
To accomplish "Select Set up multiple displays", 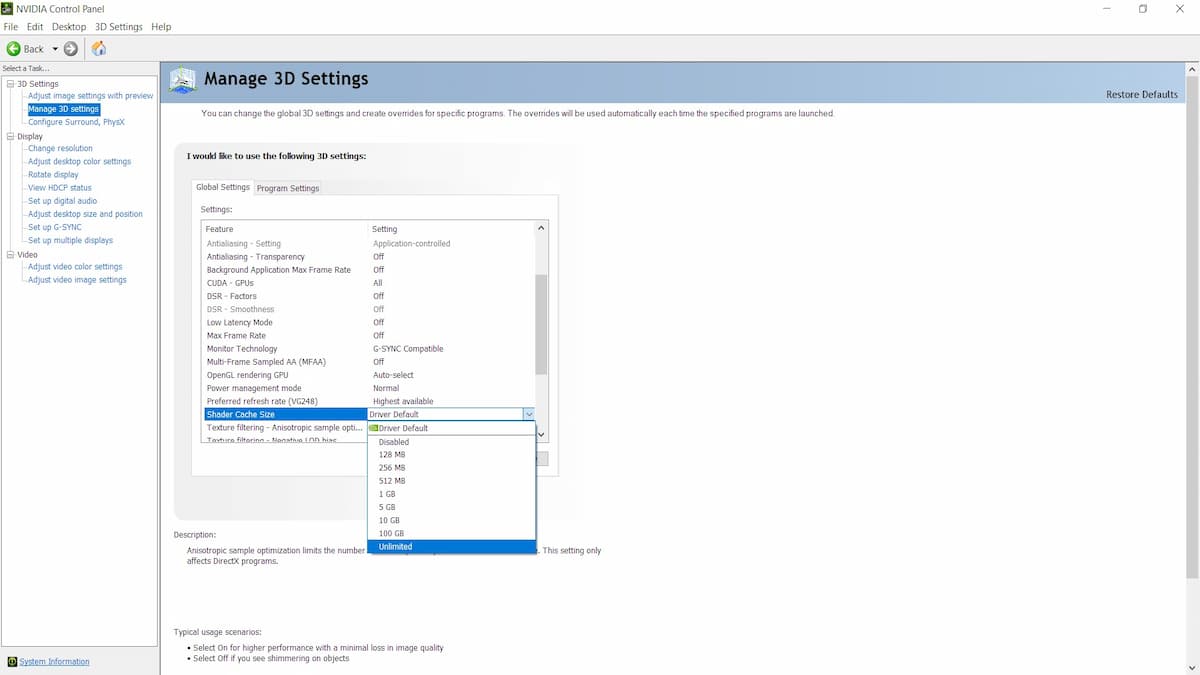I will click(70, 240).
